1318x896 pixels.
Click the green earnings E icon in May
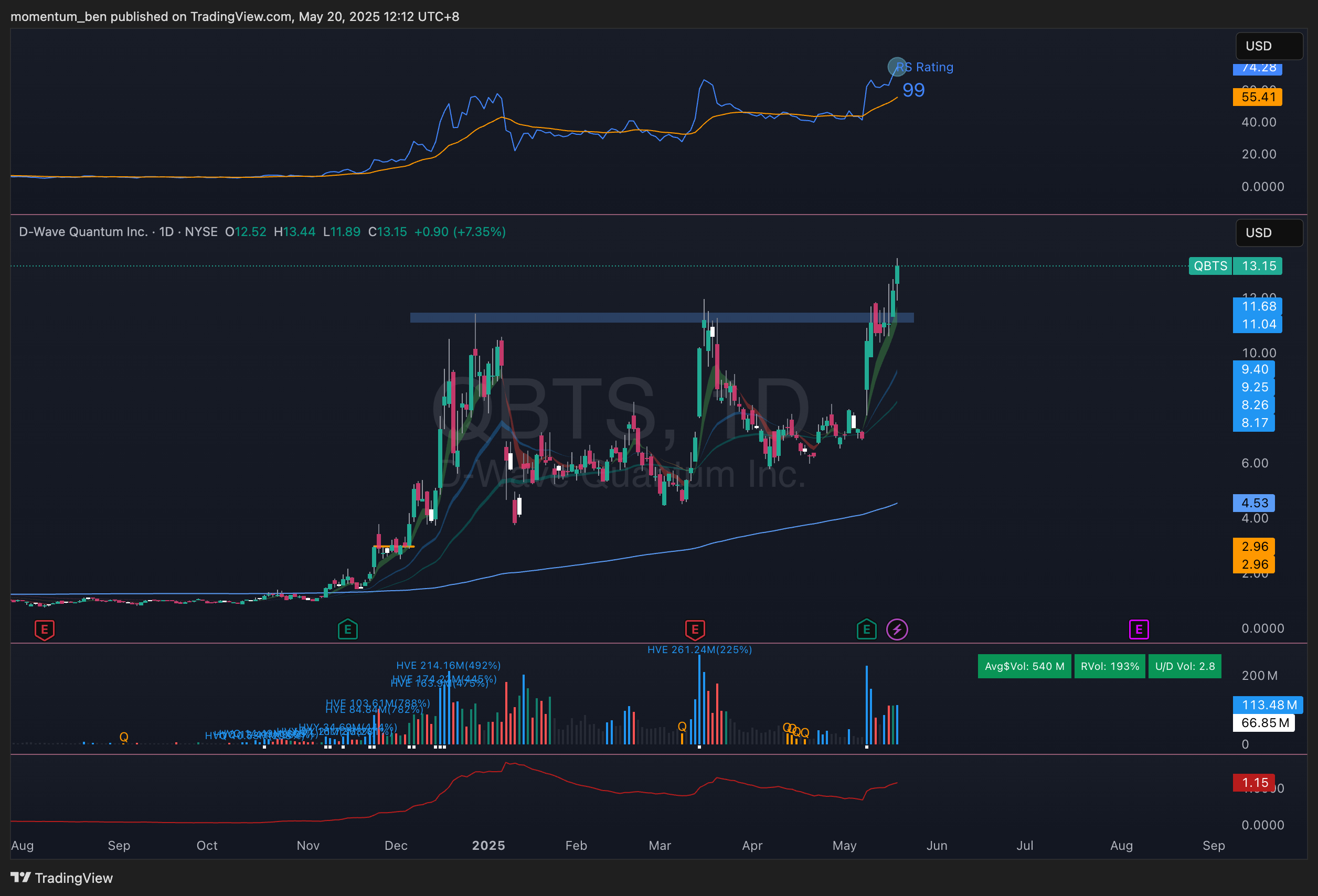[x=866, y=630]
